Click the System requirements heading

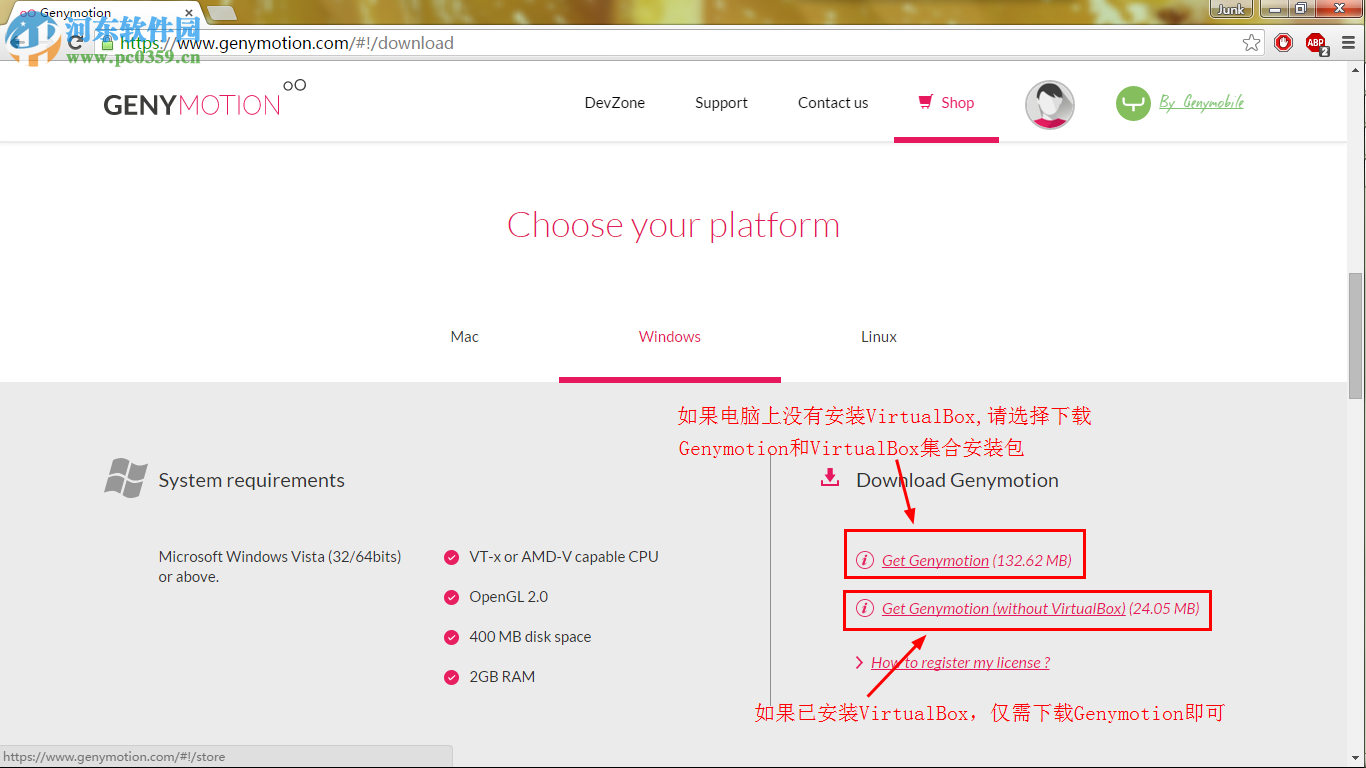tap(251, 480)
